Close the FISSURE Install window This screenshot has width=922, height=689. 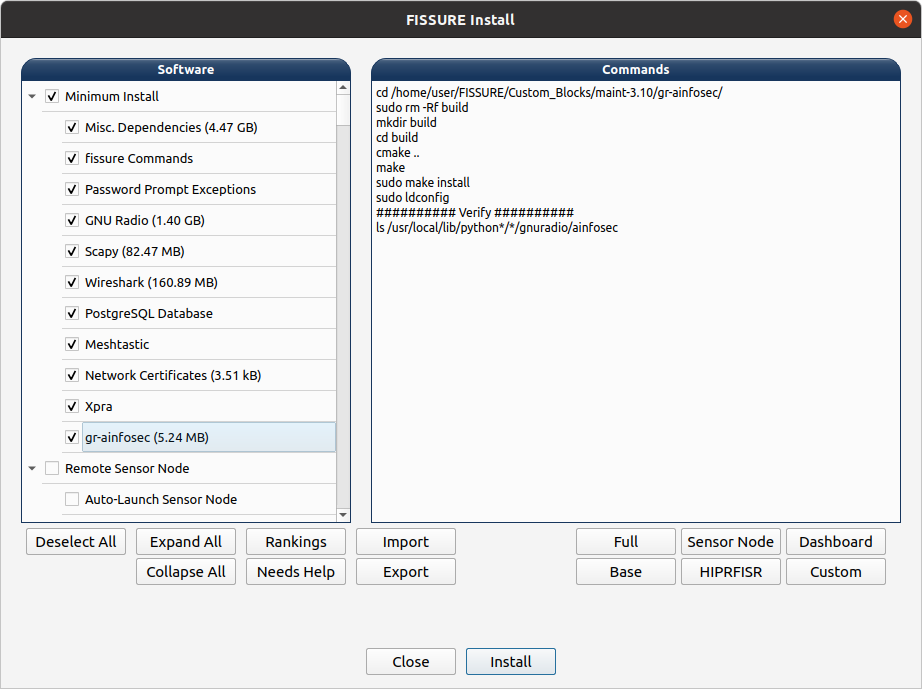pyautogui.click(x=903, y=19)
